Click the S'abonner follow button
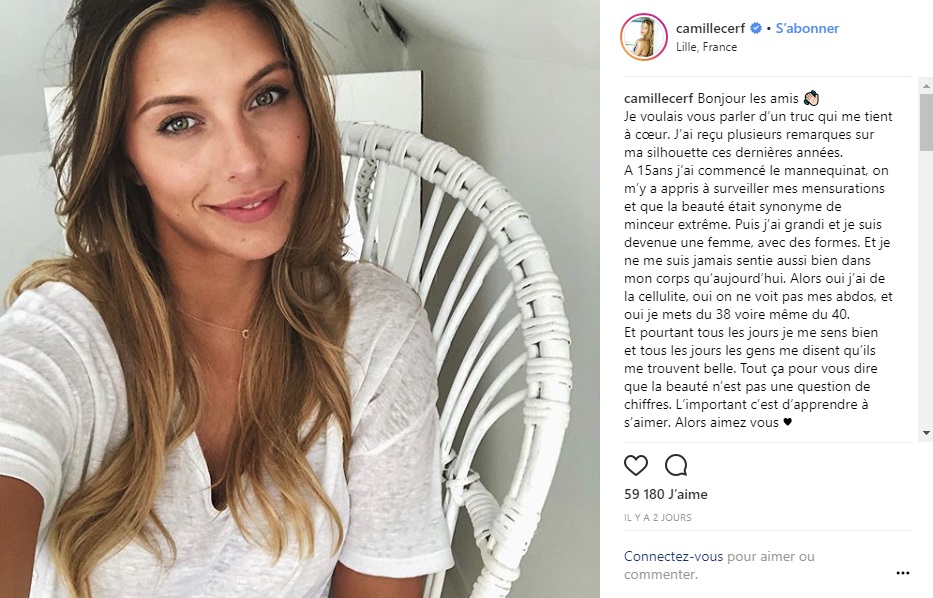 (x=807, y=28)
